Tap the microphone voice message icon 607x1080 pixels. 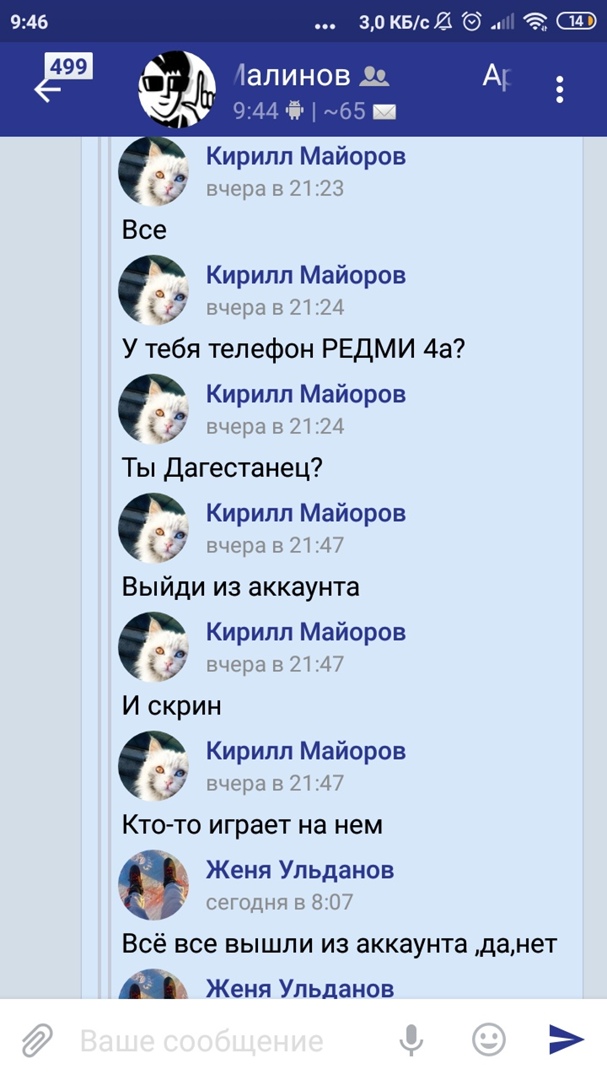tap(411, 1039)
